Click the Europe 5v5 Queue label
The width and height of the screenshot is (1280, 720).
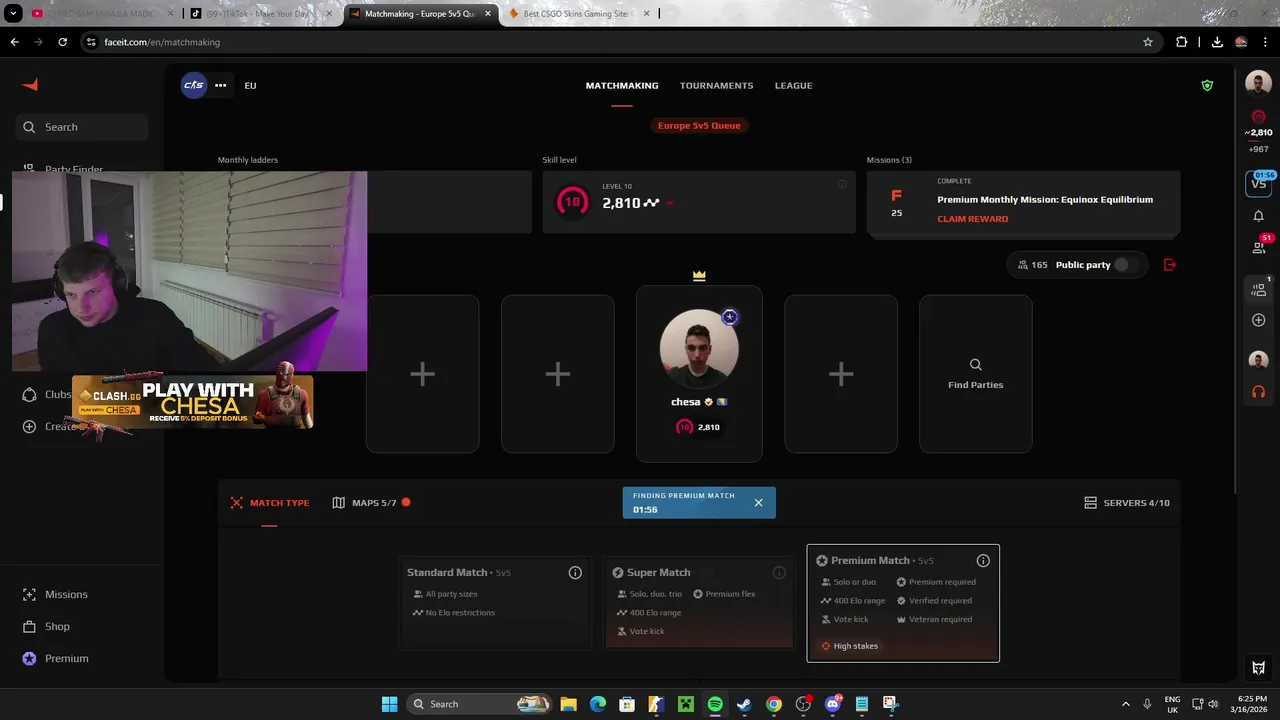click(699, 125)
